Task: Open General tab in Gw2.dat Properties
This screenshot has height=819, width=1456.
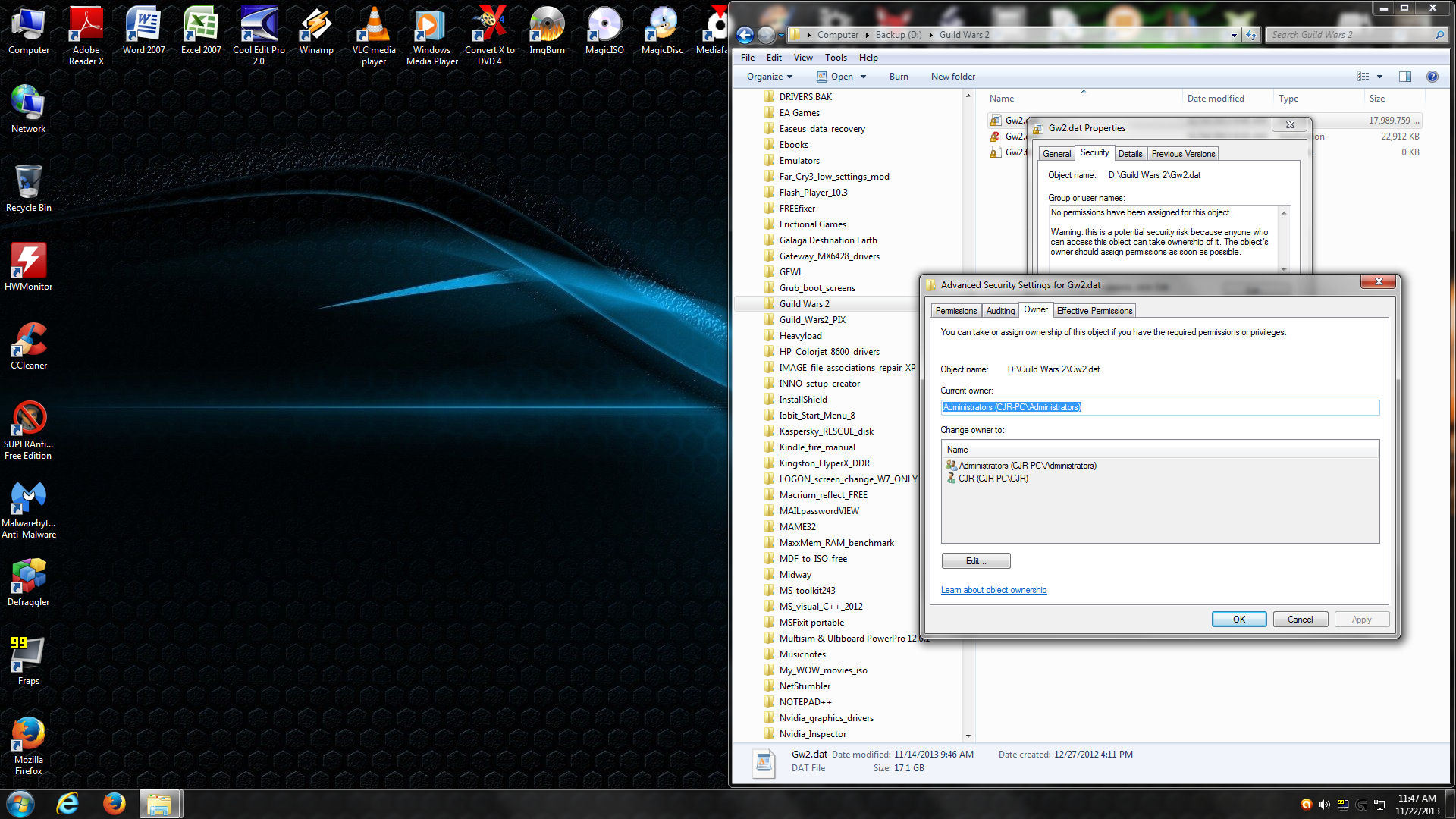Action: pos(1056,154)
